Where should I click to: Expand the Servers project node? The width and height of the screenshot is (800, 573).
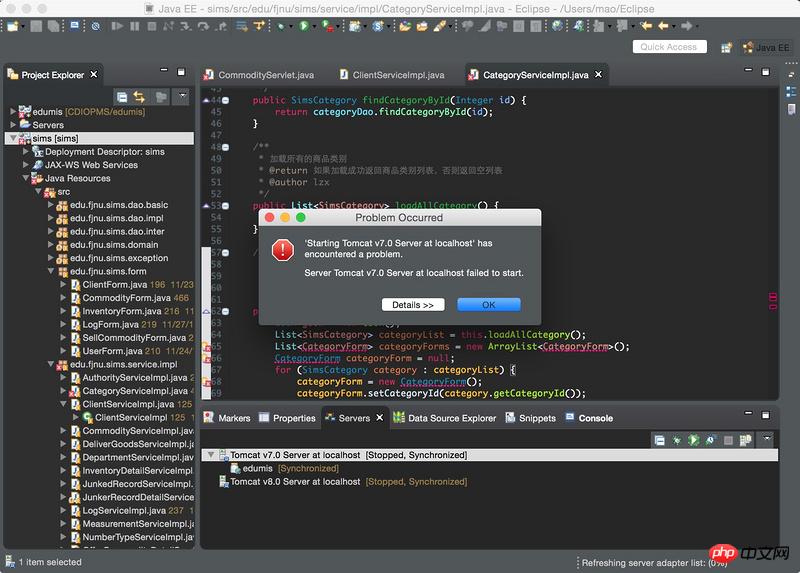[12, 125]
